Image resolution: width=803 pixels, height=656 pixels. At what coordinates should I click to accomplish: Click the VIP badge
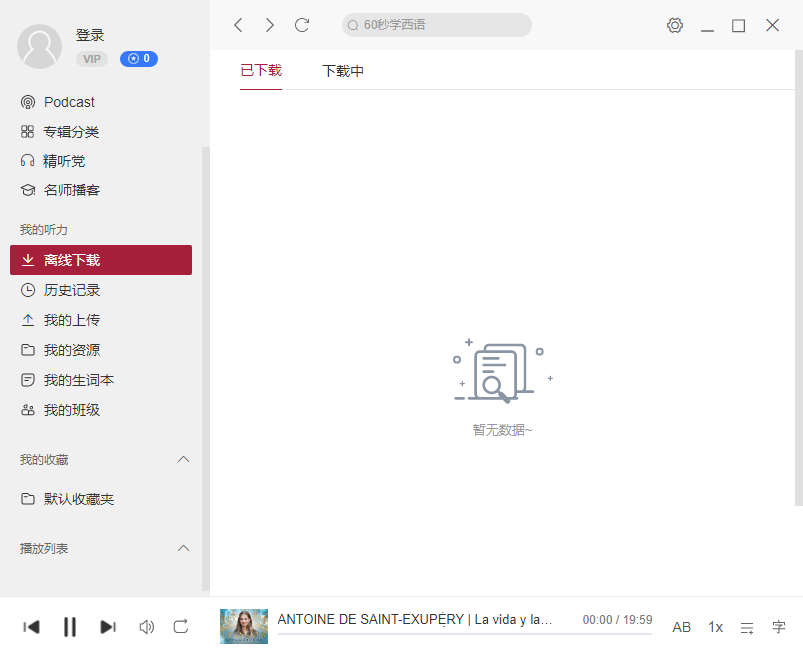pos(92,59)
